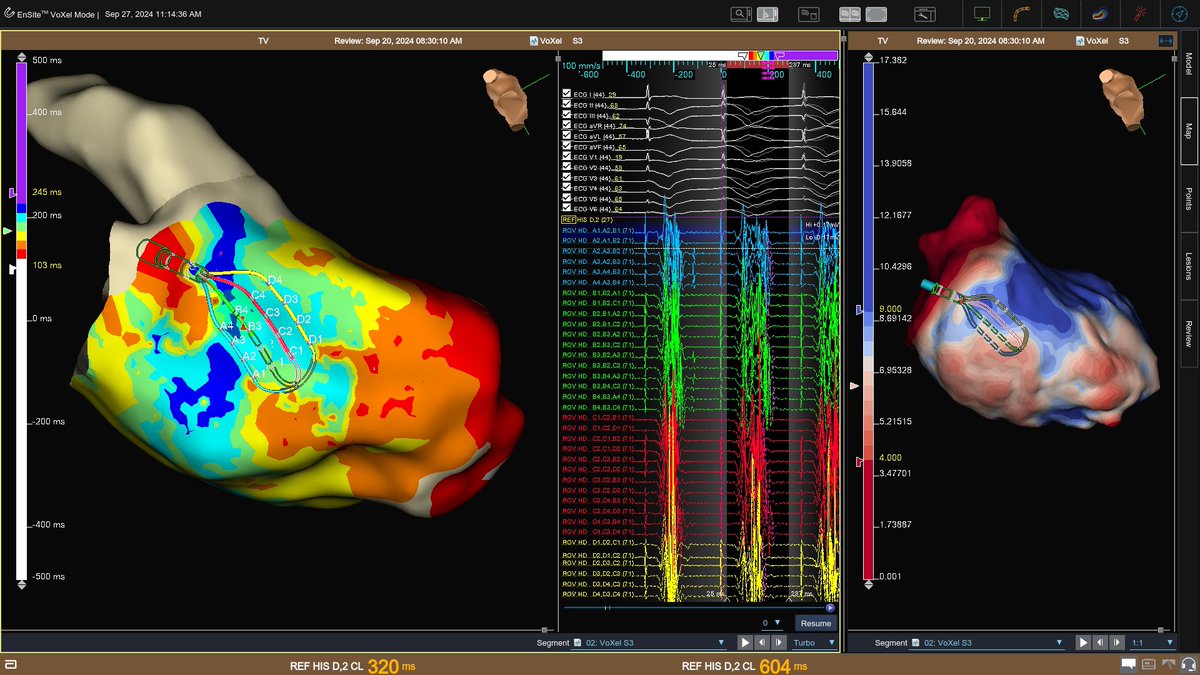
Task: Open the 0 value dropdown beside Resume
Action: [771, 622]
